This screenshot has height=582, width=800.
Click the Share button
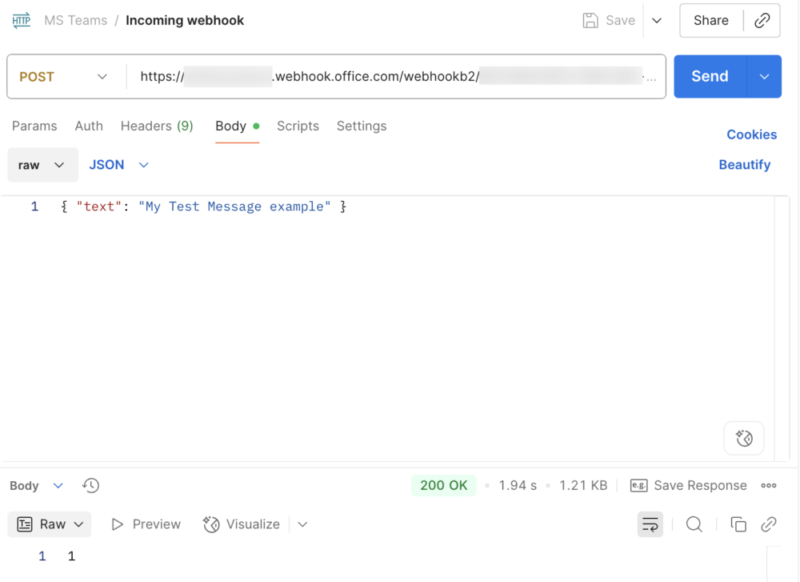pos(711,20)
